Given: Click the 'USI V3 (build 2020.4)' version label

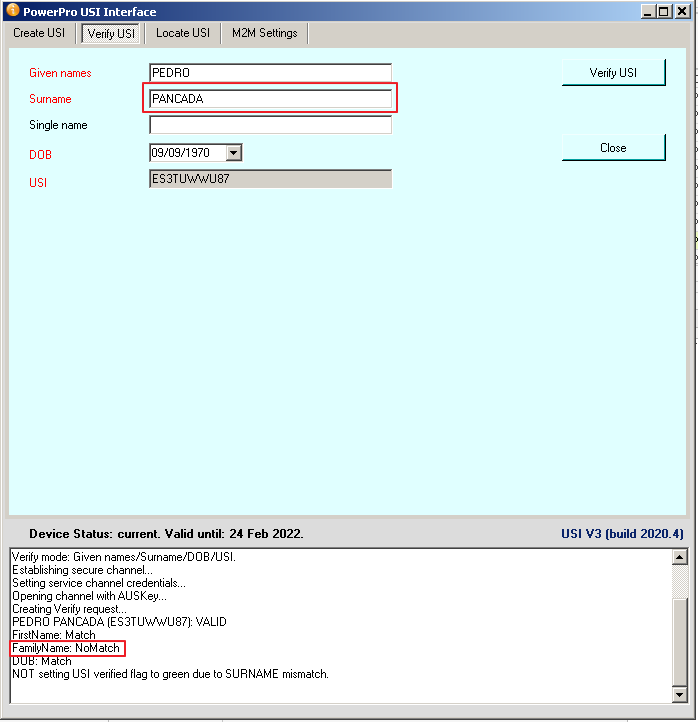Looking at the screenshot, I should pos(622,534).
